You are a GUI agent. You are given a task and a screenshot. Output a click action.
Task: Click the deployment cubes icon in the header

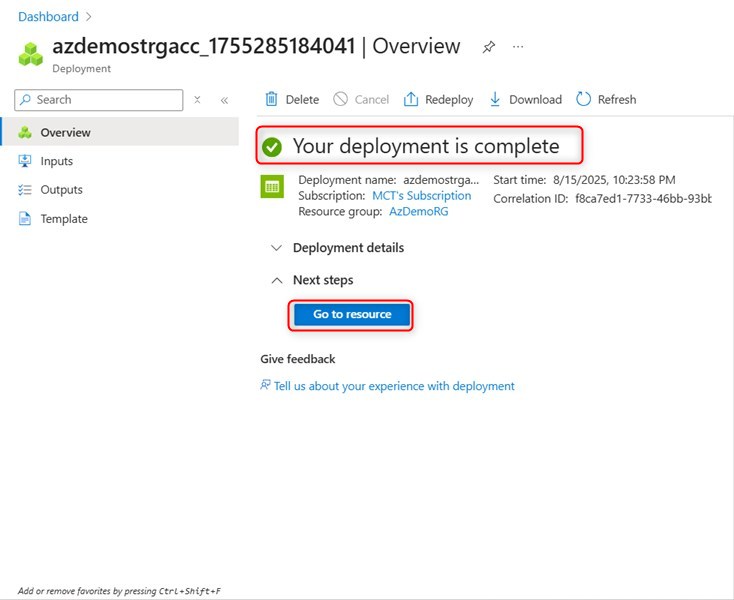pos(30,54)
